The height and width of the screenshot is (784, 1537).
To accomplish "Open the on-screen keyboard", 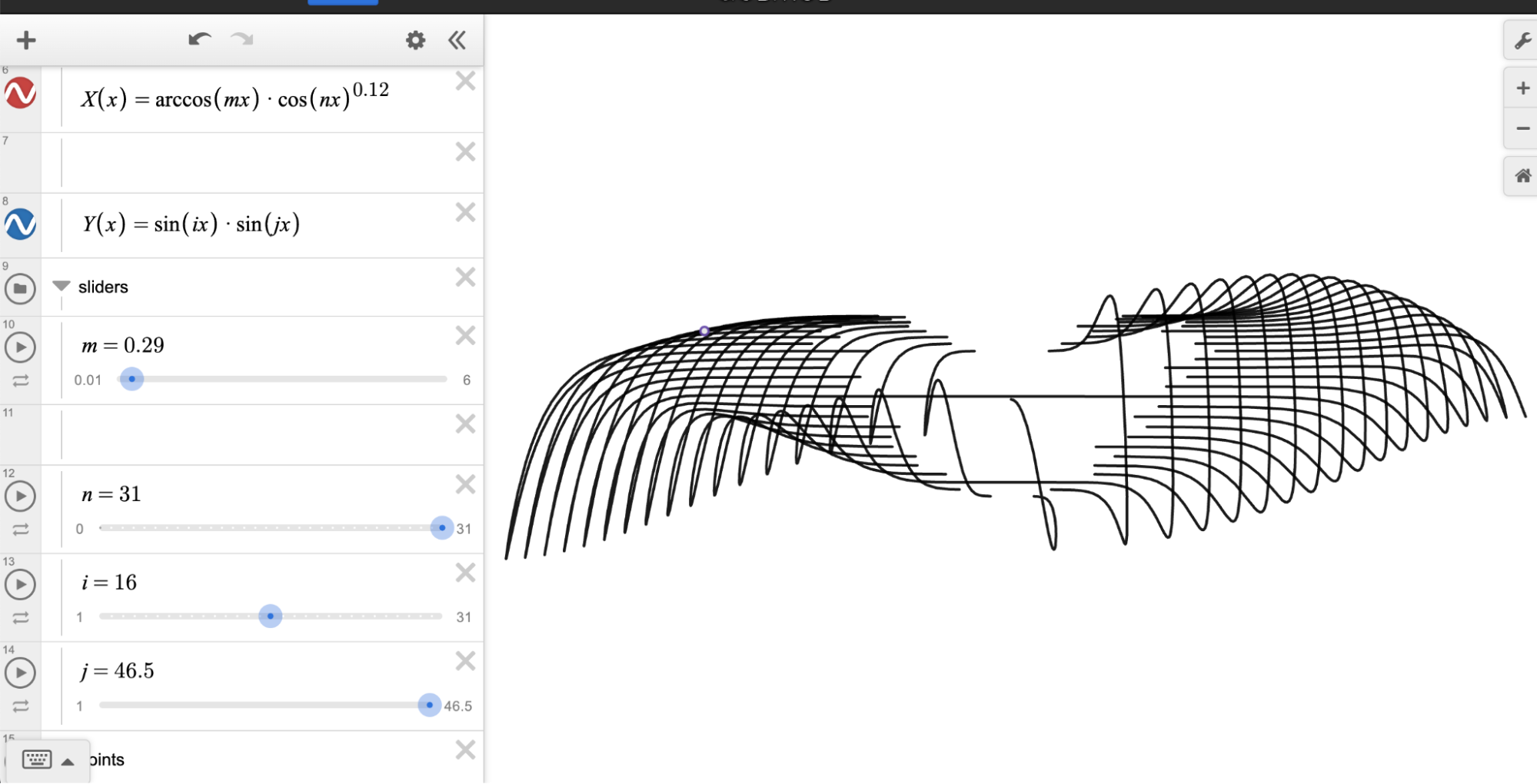I will [x=37, y=760].
